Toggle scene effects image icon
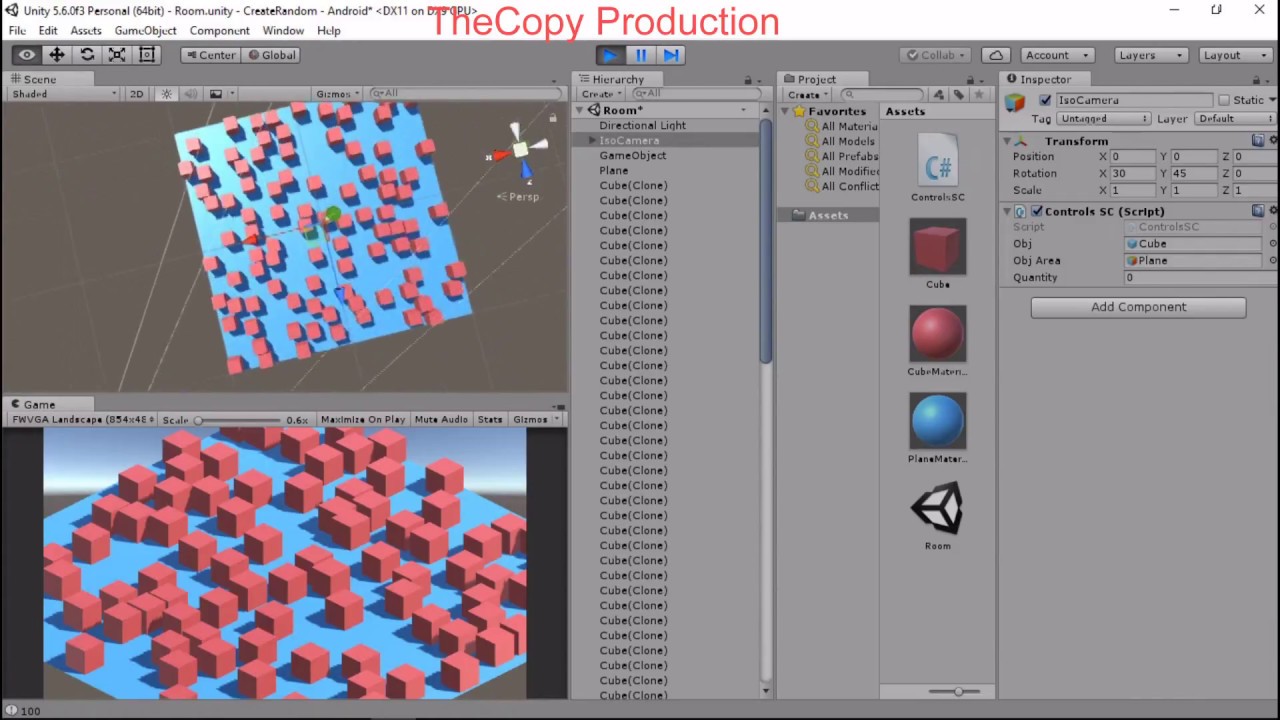Viewport: 1280px width, 720px height. [x=216, y=94]
